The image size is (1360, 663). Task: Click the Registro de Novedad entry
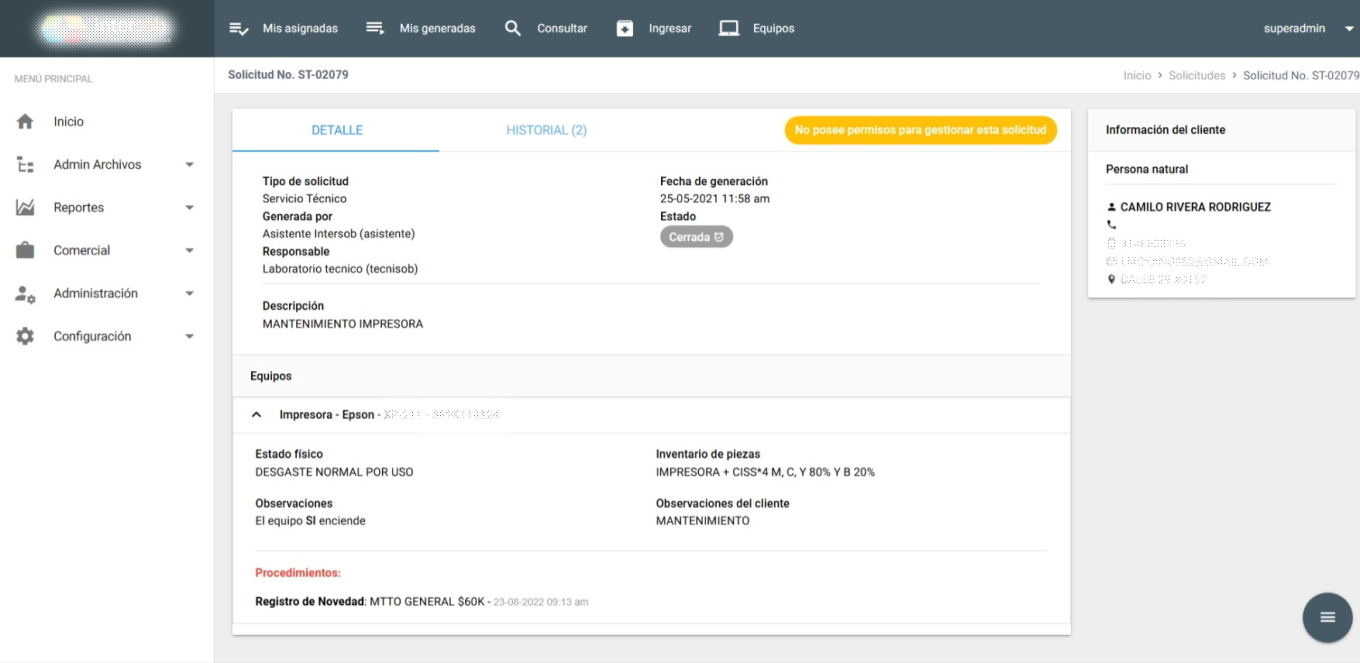tap(421, 602)
